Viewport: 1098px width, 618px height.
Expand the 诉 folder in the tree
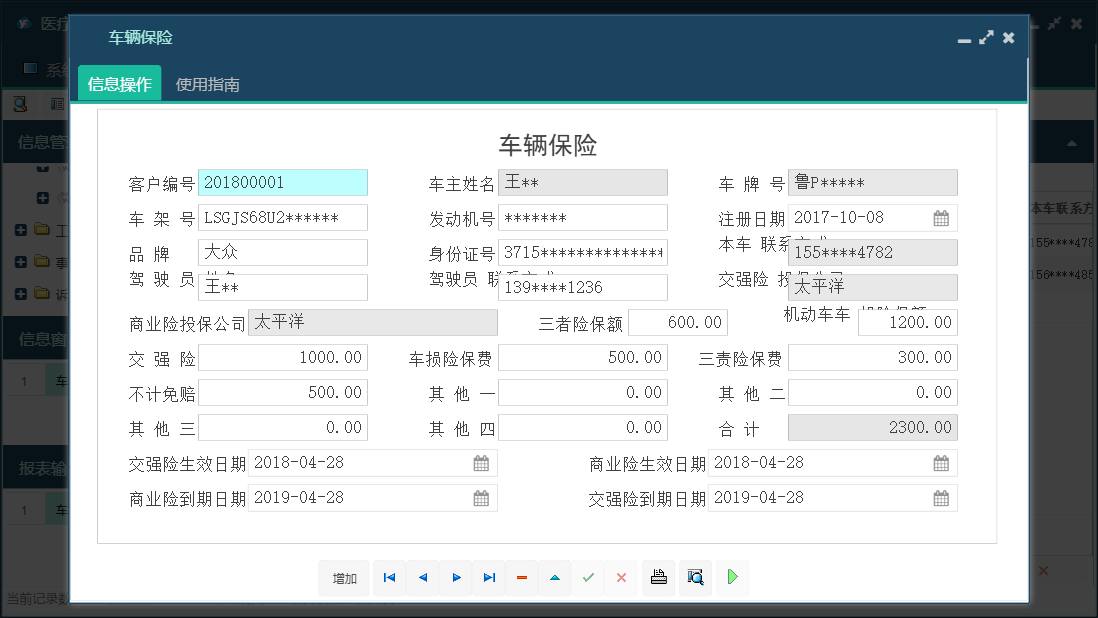[20, 293]
